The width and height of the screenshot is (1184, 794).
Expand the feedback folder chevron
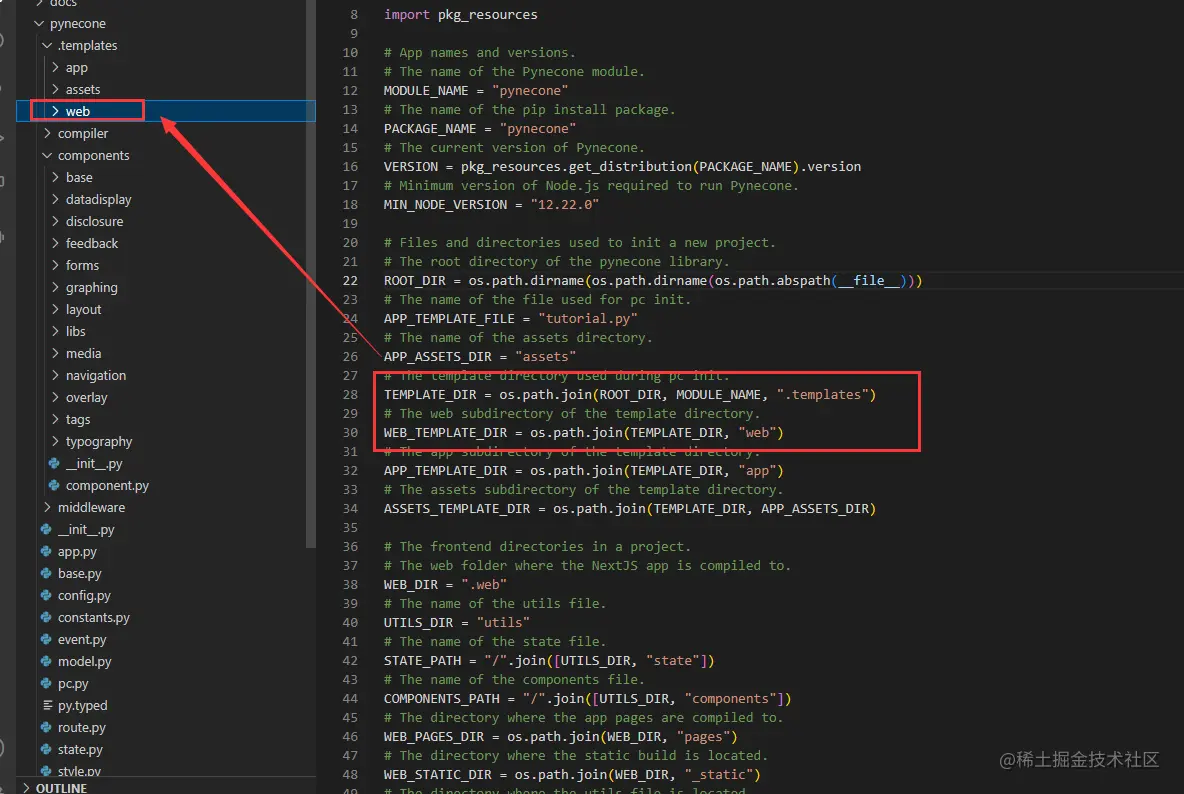(x=55, y=243)
